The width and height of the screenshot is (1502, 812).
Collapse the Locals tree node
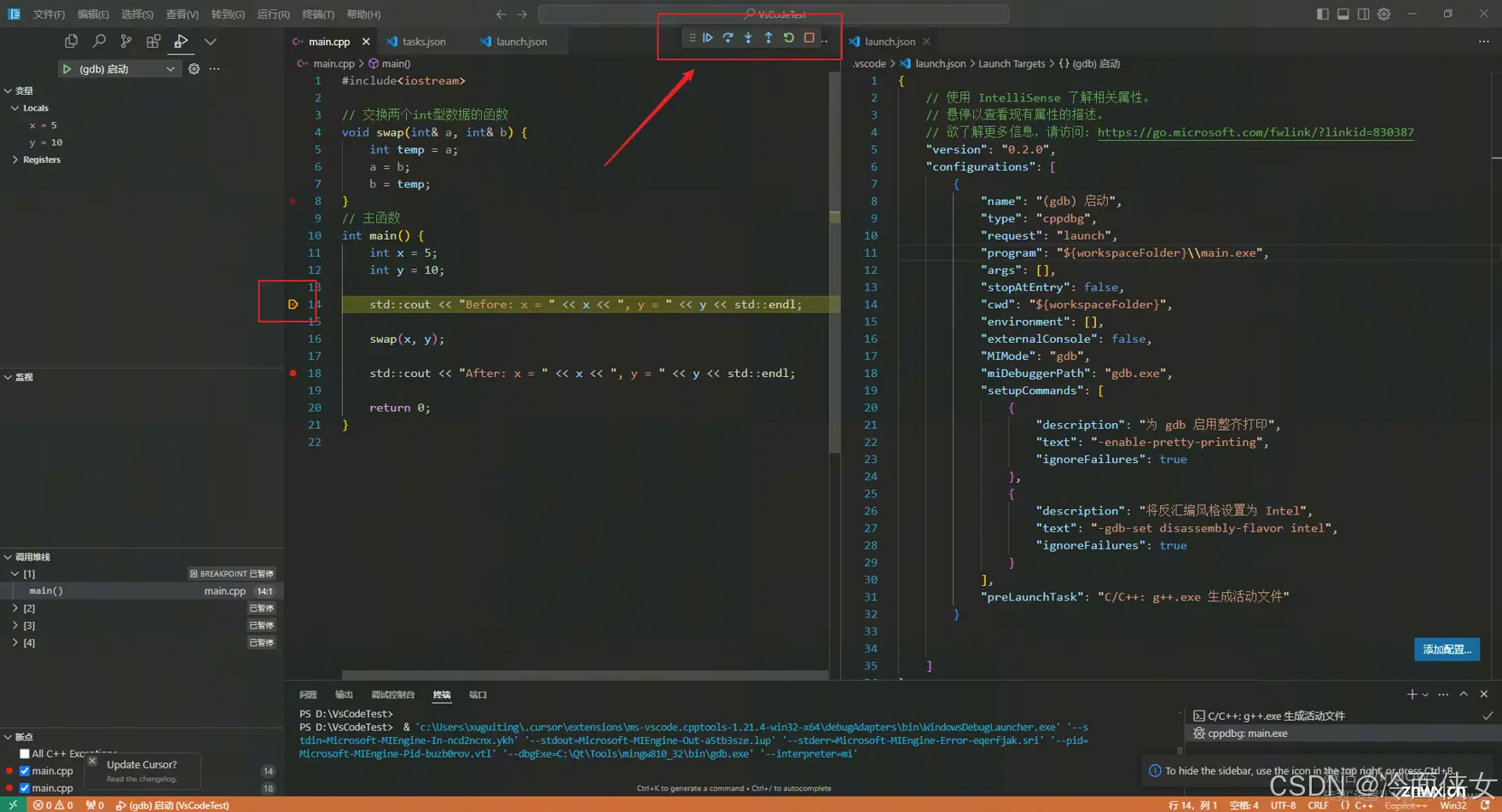[15, 108]
